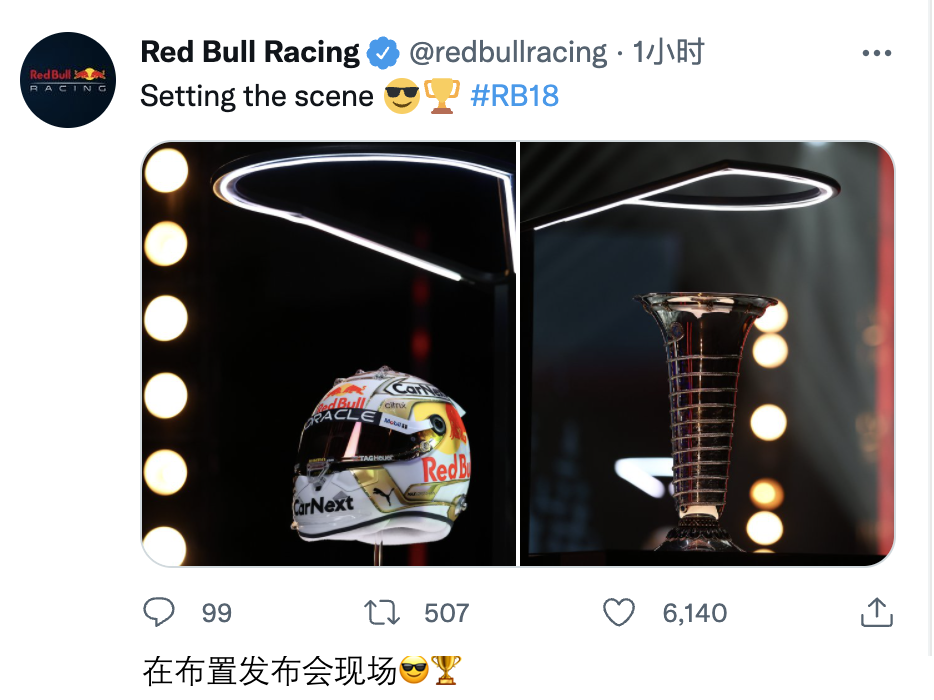Click the 1小时 tweet timestamp
The height and width of the screenshot is (700, 934).
pos(668,53)
